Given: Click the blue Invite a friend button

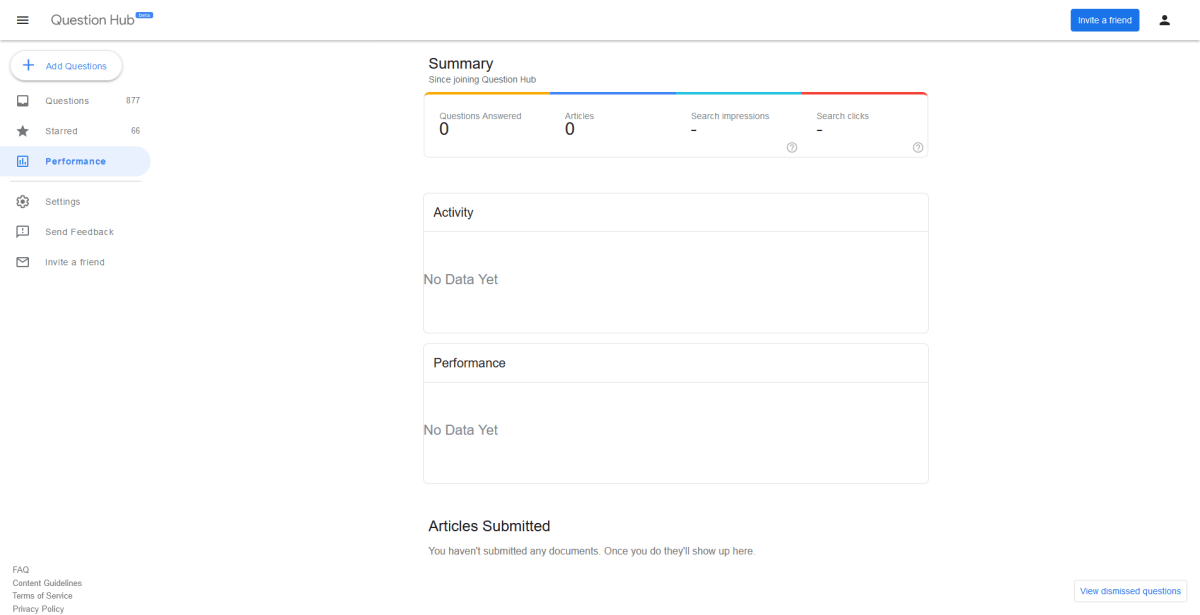Looking at the screenshot, I should click(1105, 20).
